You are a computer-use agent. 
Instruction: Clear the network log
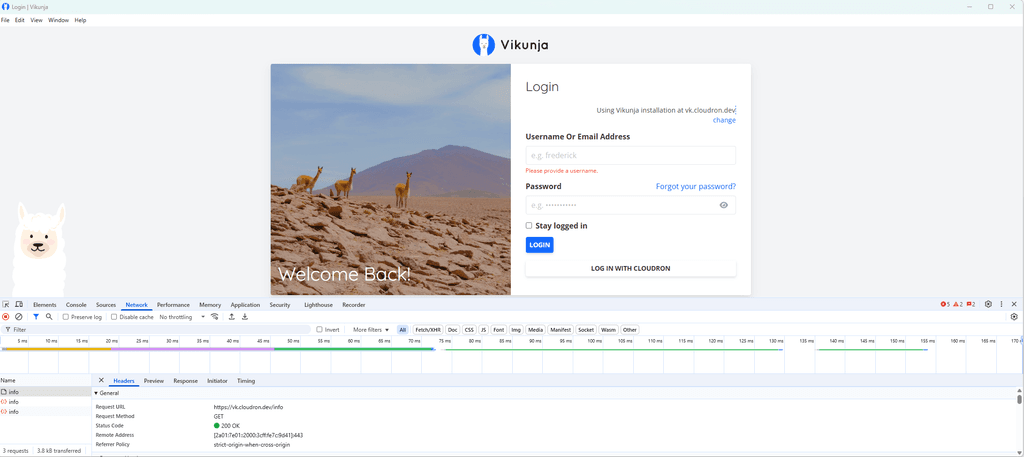coord(19,317)
